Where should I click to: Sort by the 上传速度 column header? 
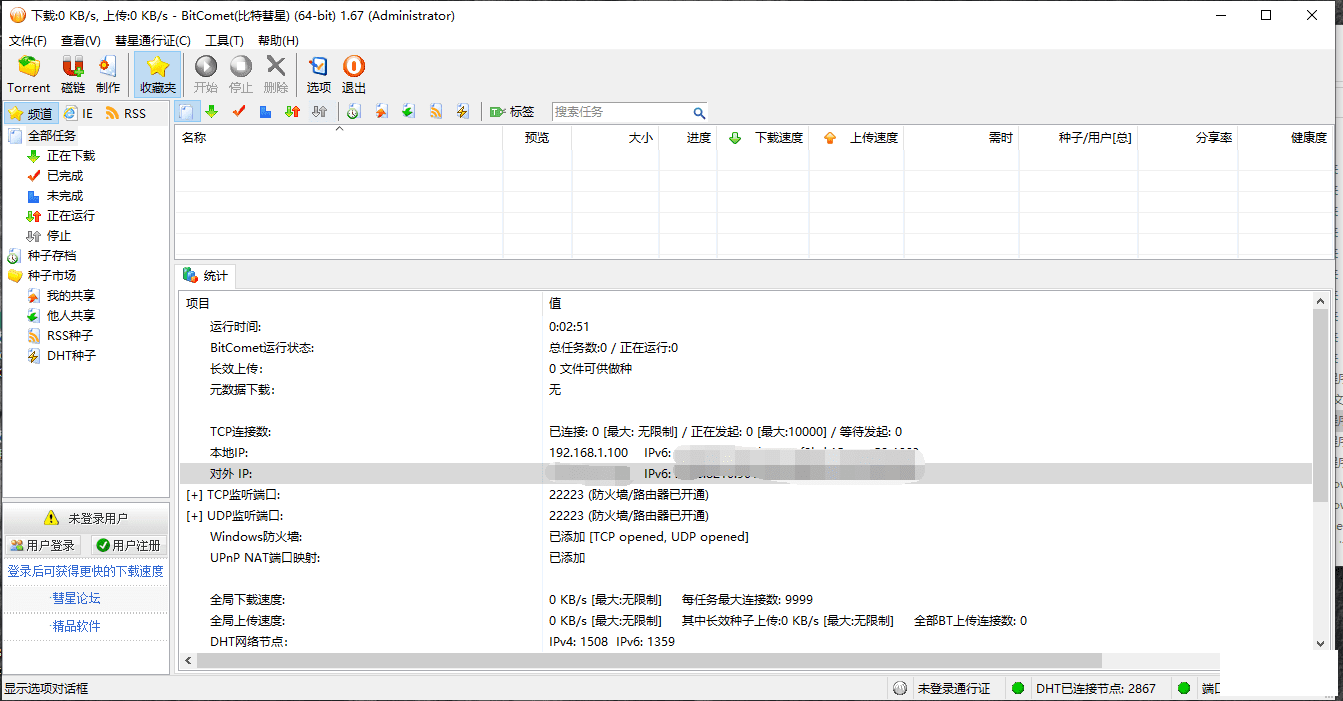click(x=856, y=137)
